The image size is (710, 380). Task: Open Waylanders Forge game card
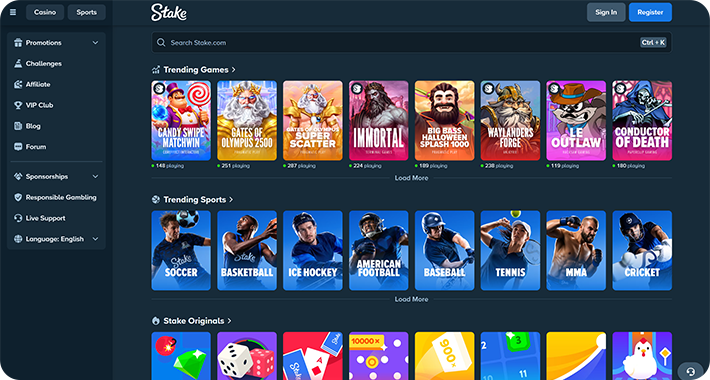[x=510, y=120]
